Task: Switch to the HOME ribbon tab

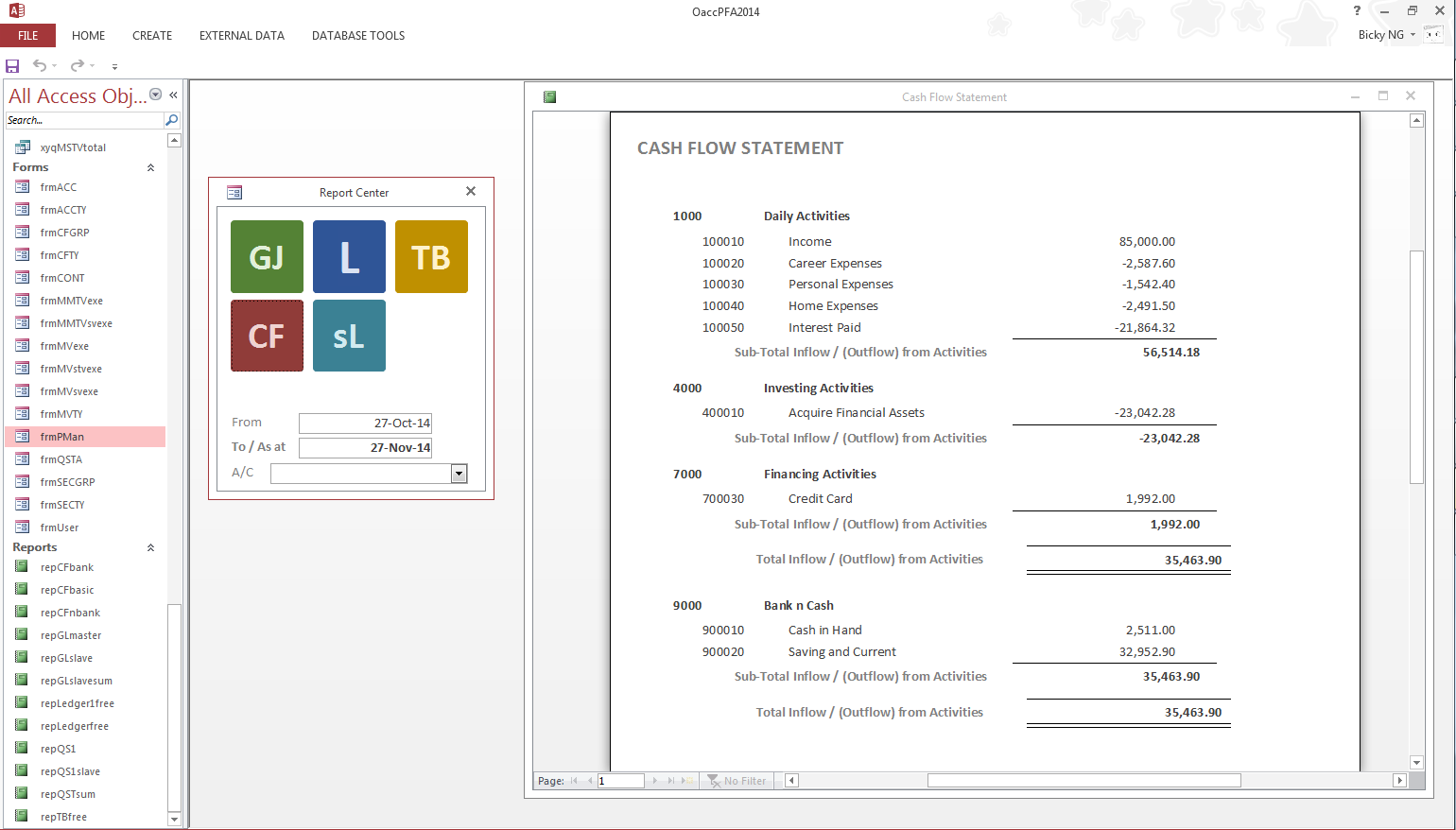Action: (x=88, y=35)
